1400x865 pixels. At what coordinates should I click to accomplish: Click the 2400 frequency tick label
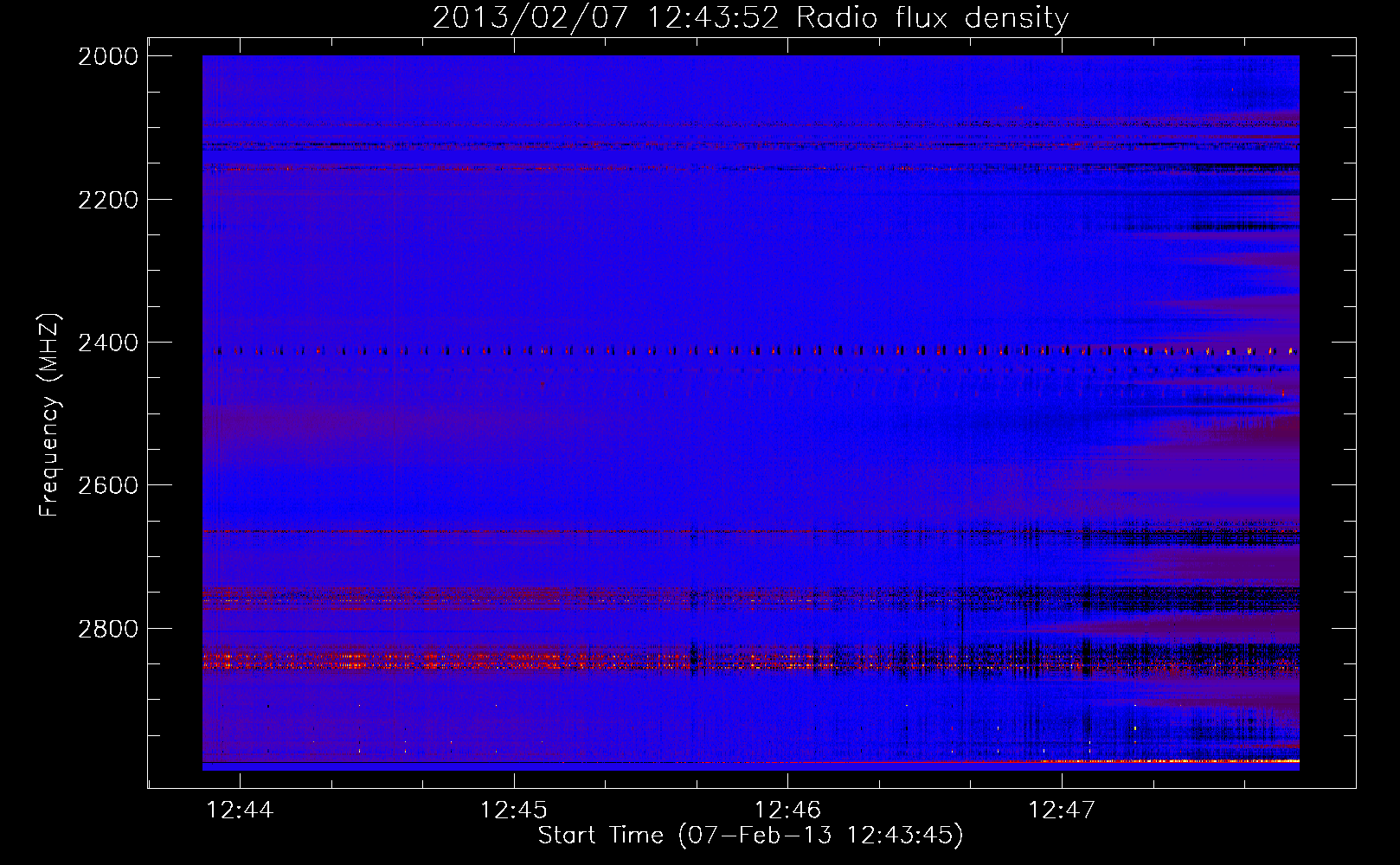click(x=108, y=343)
